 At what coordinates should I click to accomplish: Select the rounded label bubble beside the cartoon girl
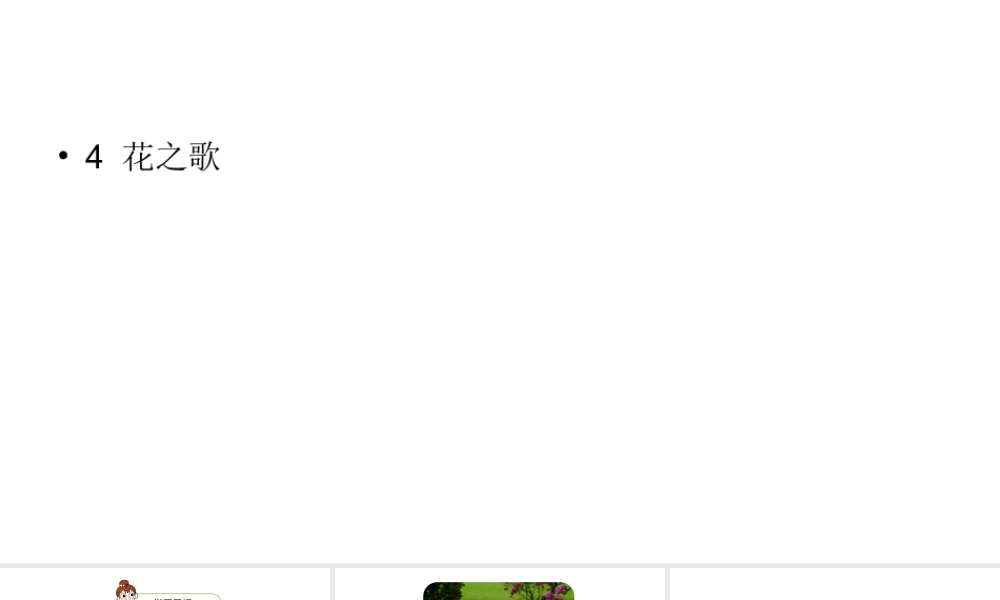[179, 597]
